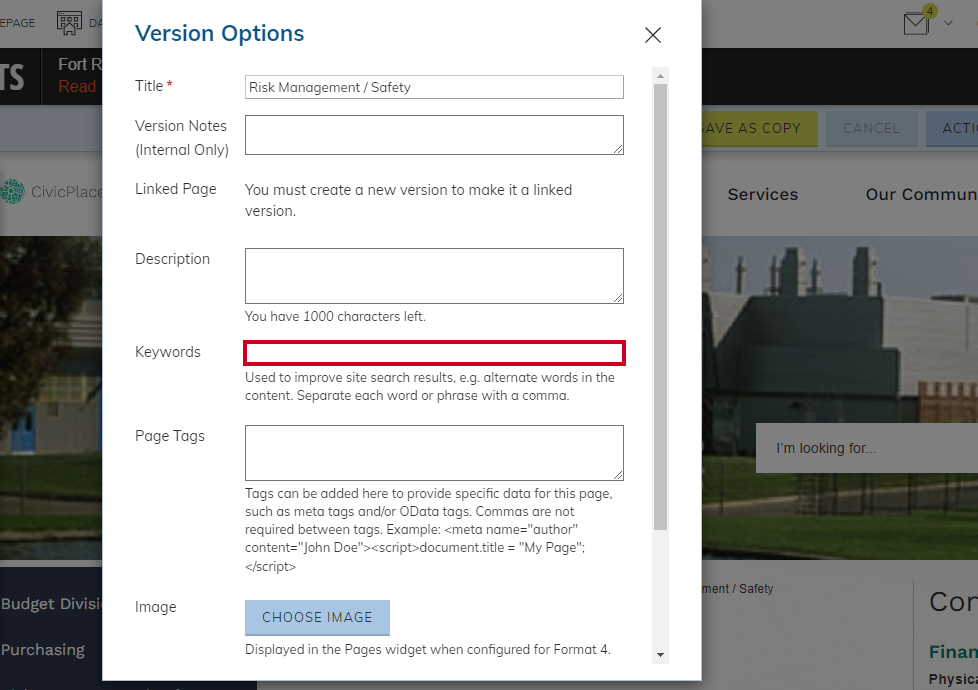Click the Description text area
Image resolution: width=978 pixels, height=690 pixels.
pyautogui.click(x=434, y=276)
